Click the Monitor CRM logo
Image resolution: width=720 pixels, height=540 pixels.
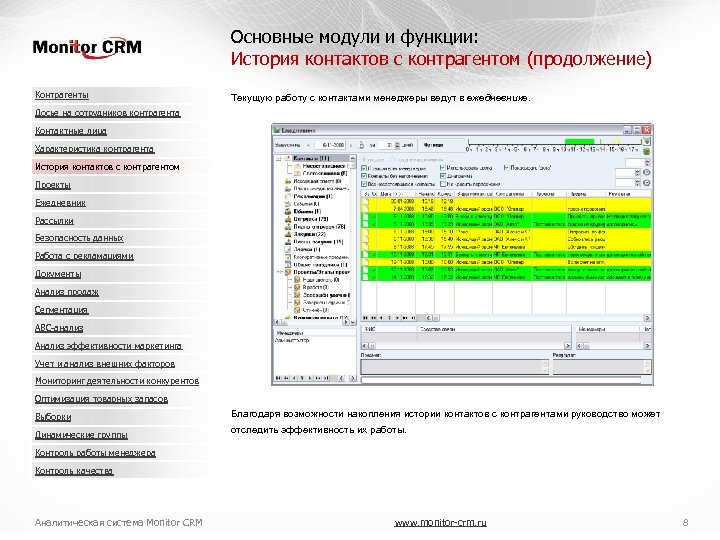tap(87, 48)
